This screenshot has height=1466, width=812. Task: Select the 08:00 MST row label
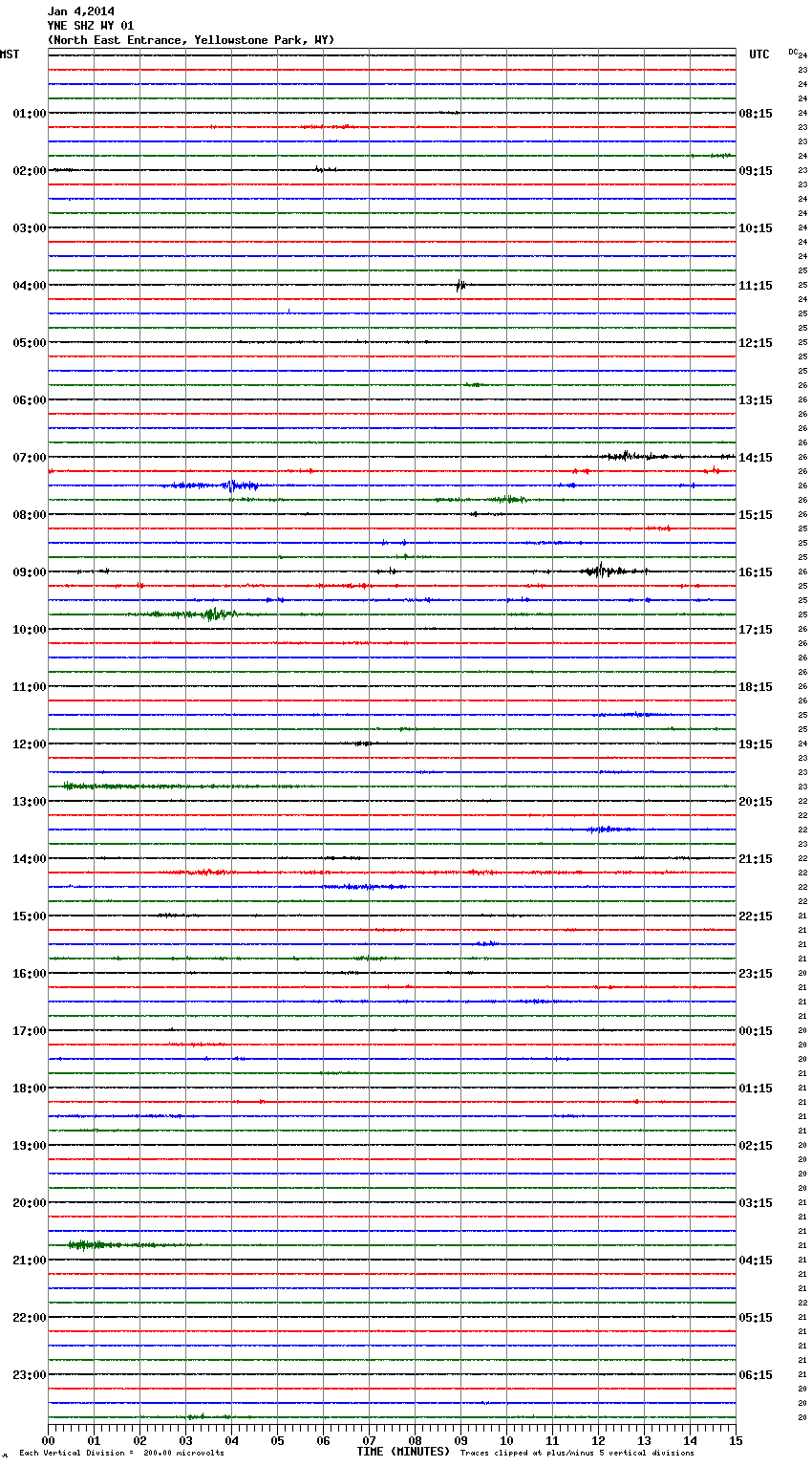point(30,514)
